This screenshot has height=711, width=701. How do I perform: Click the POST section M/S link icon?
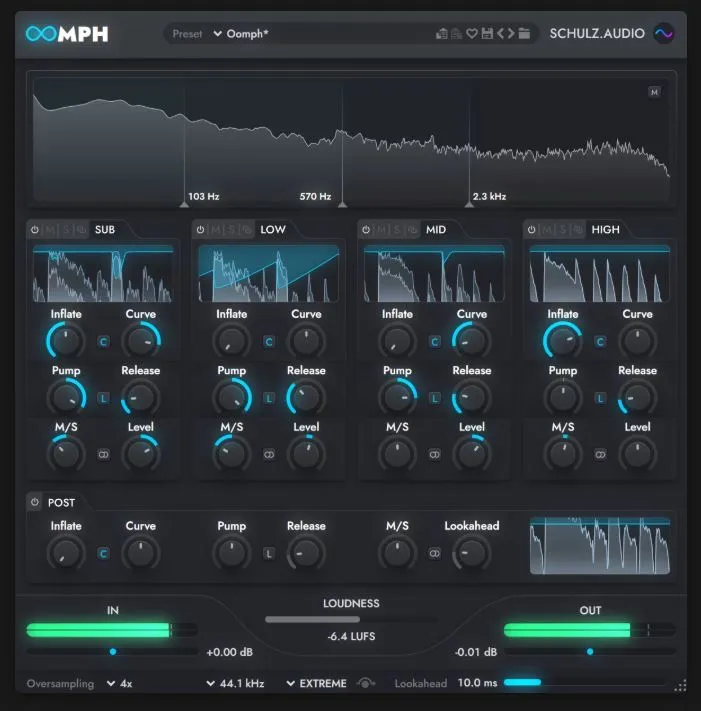pyautogui.click(x=434, y=554)
